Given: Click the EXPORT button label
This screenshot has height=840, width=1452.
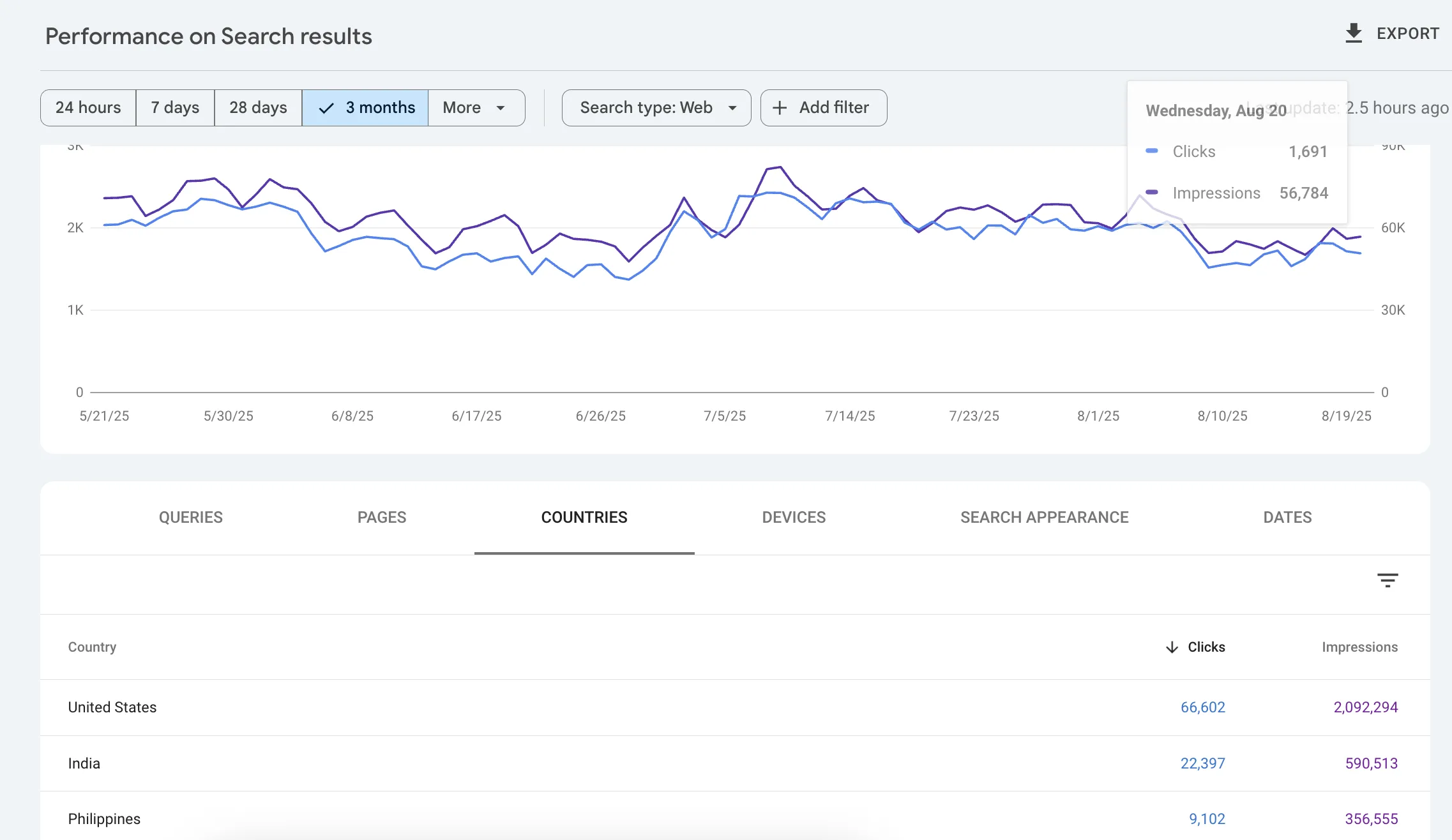Looking at the screenshot, I should coord(1408,34).
